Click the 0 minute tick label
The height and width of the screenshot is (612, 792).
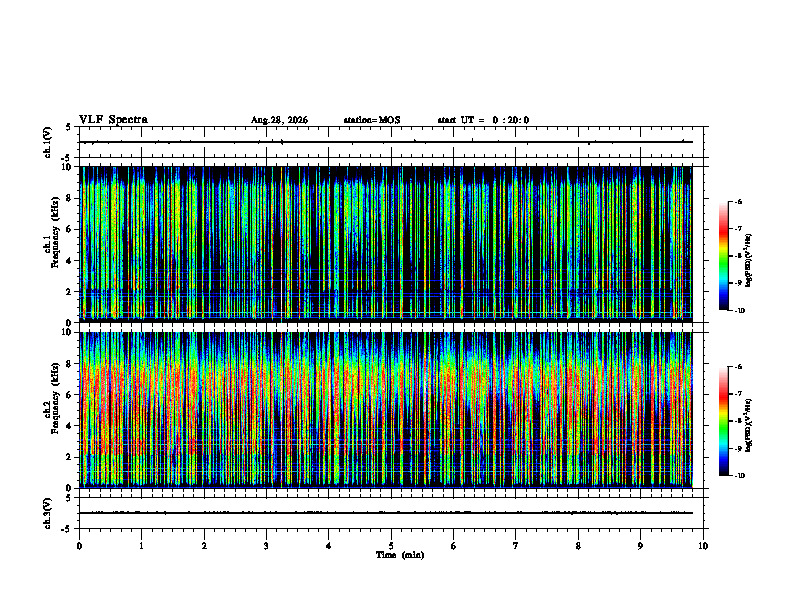click(79, 546)
